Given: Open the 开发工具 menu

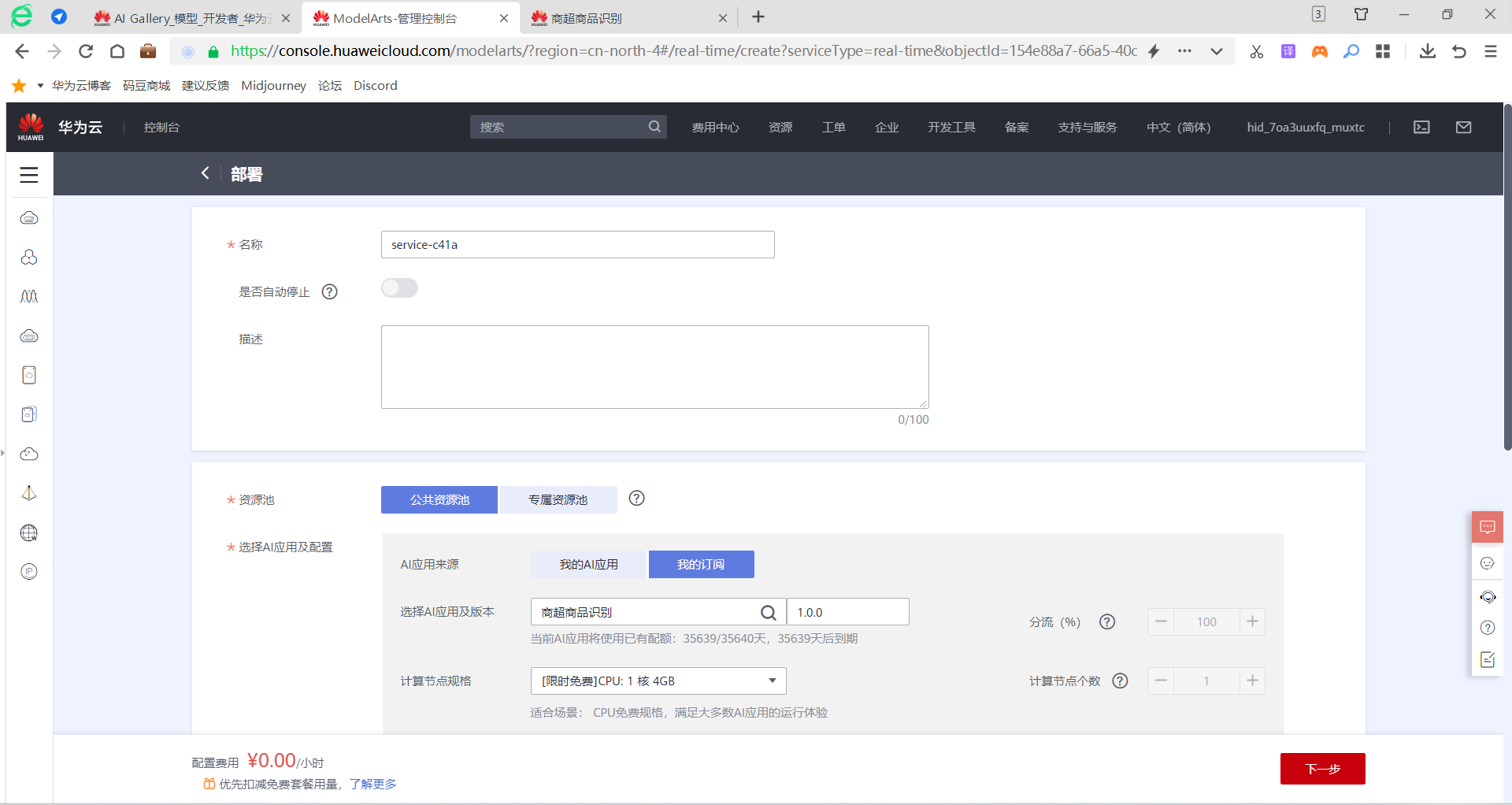Looking at the screenshot, I should pos(951,127).
